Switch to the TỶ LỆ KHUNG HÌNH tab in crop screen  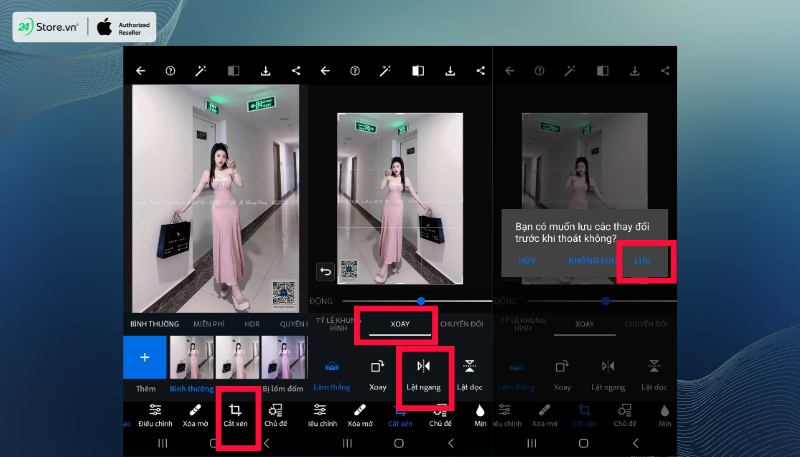click(x=338, y=324)
